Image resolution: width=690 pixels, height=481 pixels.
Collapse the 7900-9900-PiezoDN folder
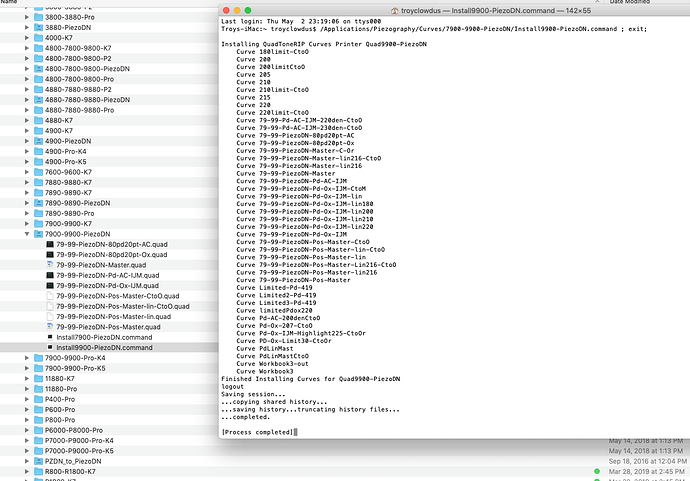point(27,234)
